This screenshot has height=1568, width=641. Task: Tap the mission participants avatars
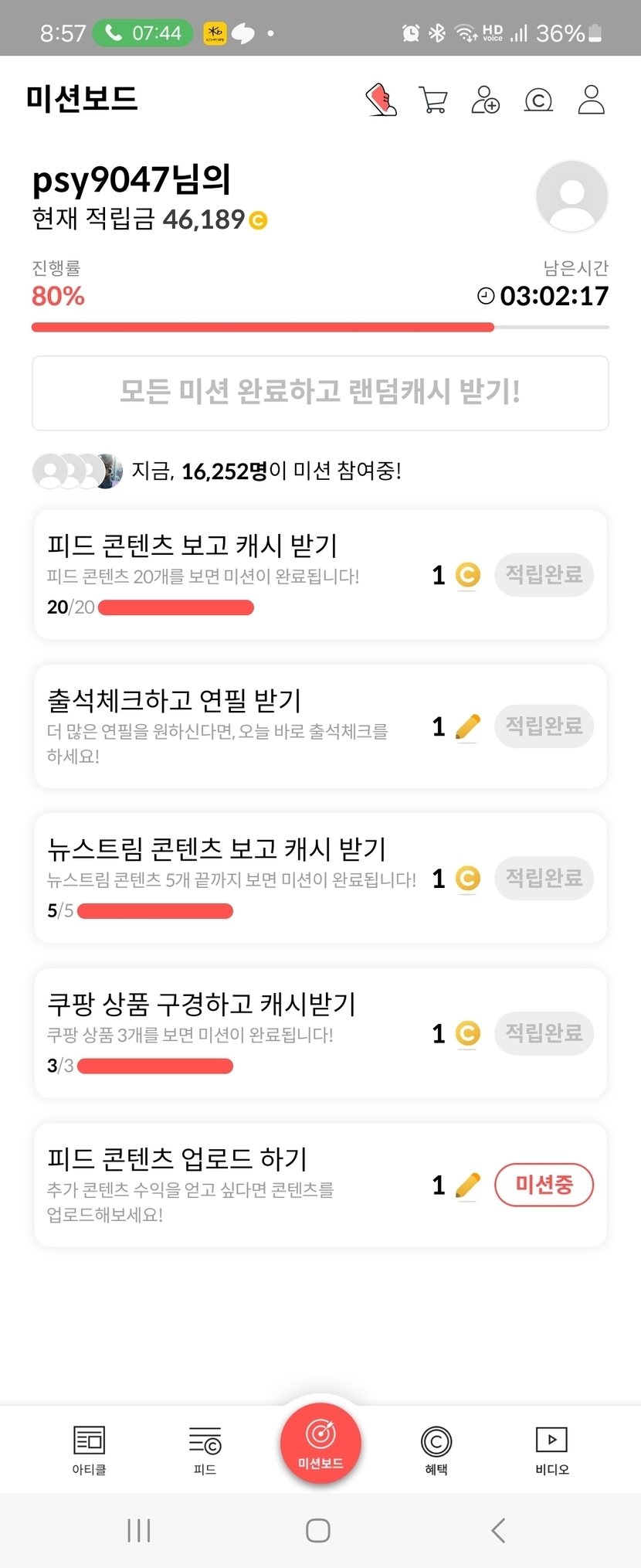click(x=77, y=471)
